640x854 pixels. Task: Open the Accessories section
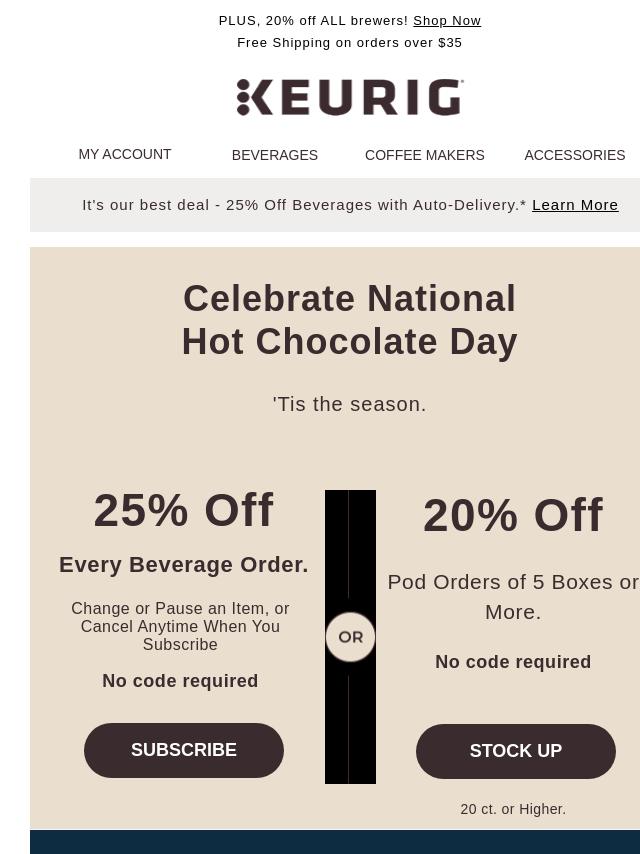[x=575, y=155]
